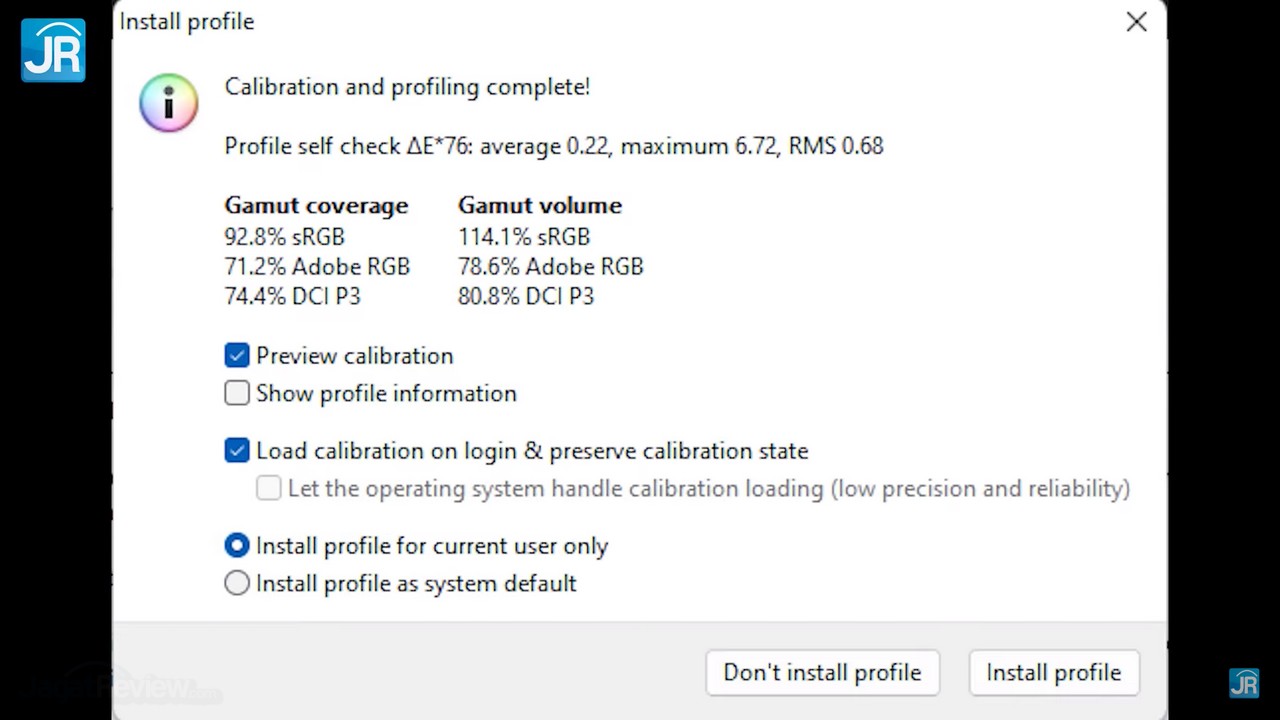Click the Install profile button
1280x720 pixels.
point(1053,673)
